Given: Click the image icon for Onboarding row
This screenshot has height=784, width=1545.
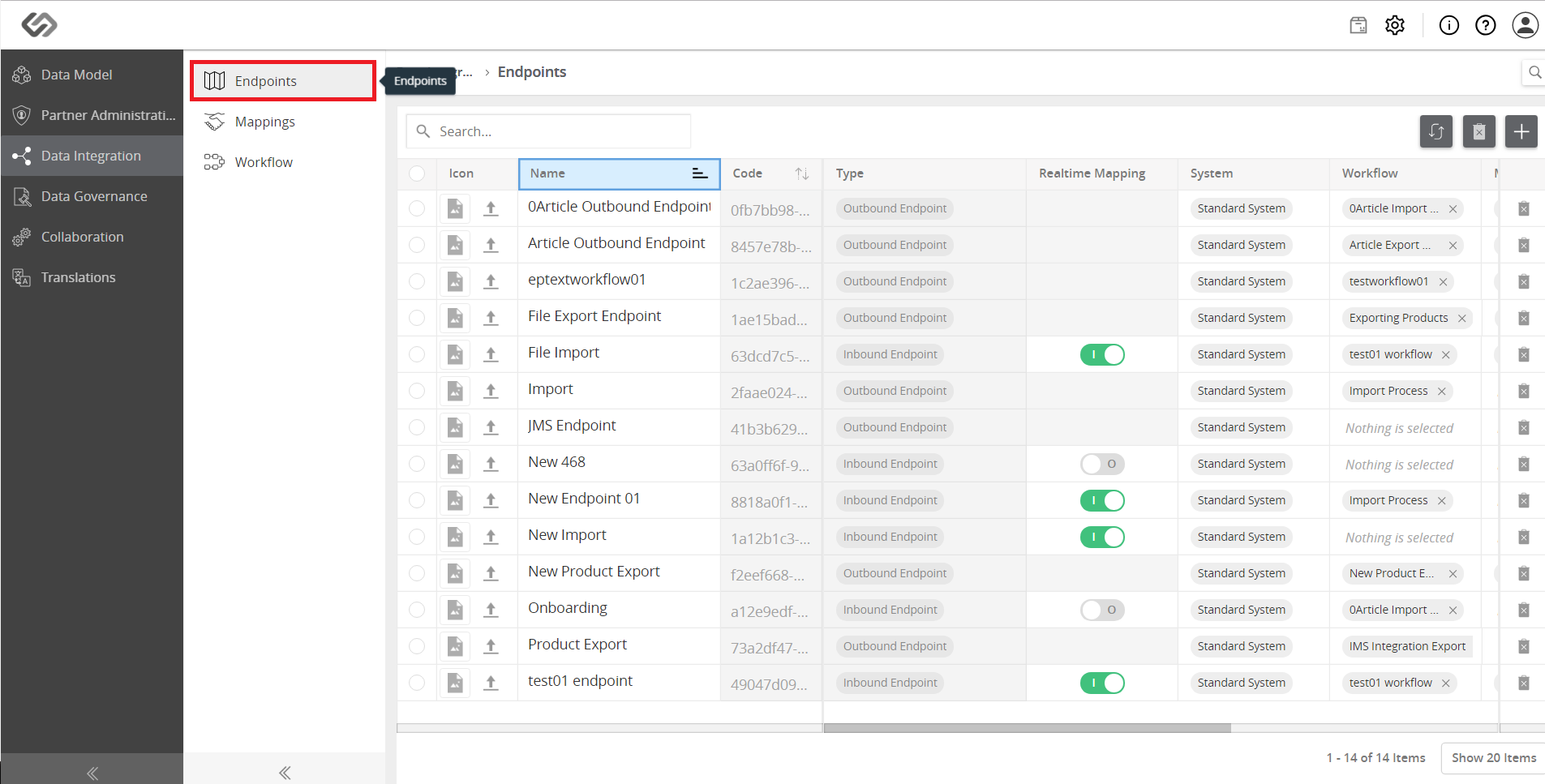Looking at the screenshot, I should coord(455,610).
